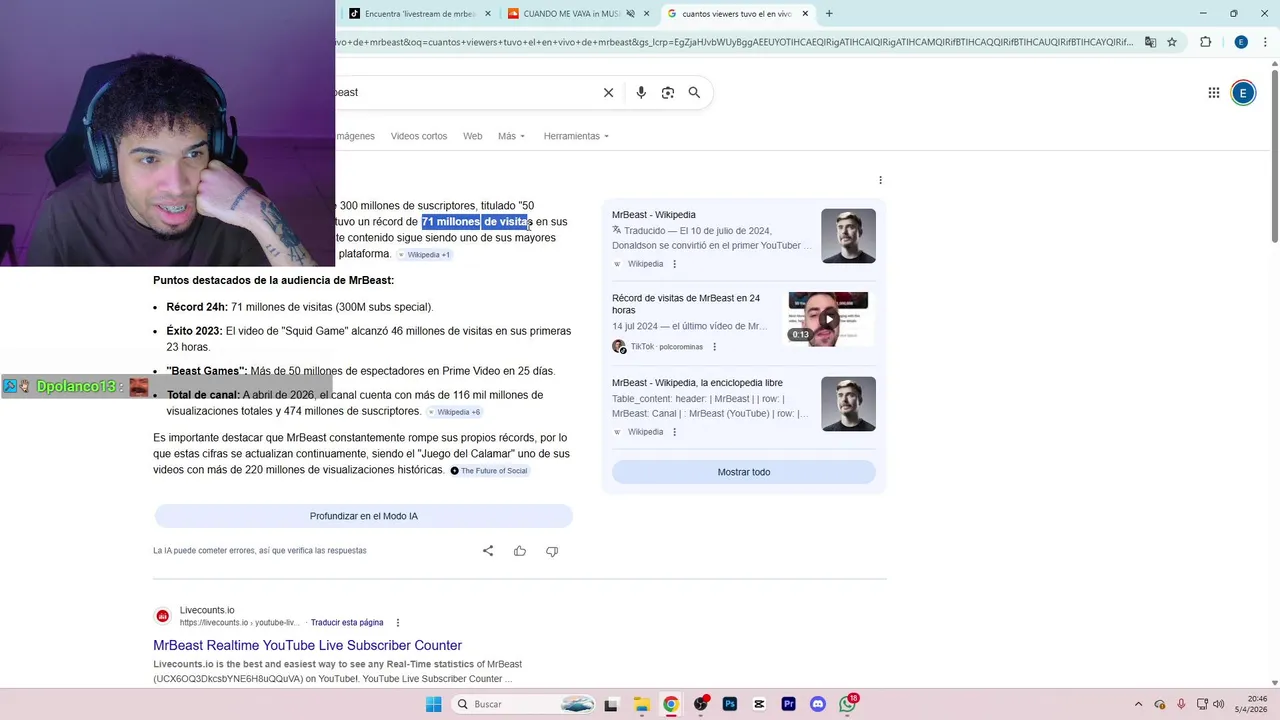The image size is (1280, 720).
Task: Open a new browser tab
Action: [x=829, y=14]
